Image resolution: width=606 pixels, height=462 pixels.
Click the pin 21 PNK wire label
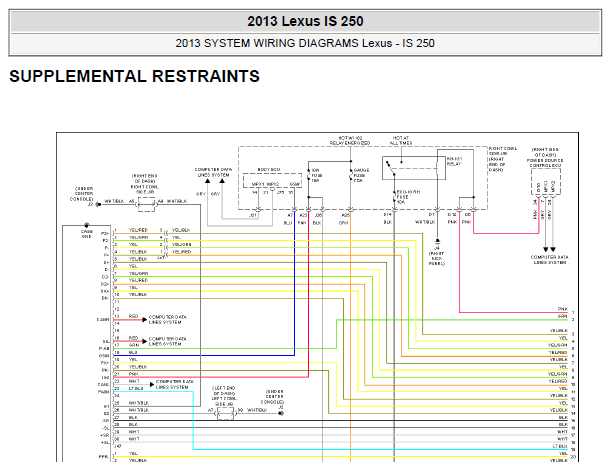click(133, 374)
